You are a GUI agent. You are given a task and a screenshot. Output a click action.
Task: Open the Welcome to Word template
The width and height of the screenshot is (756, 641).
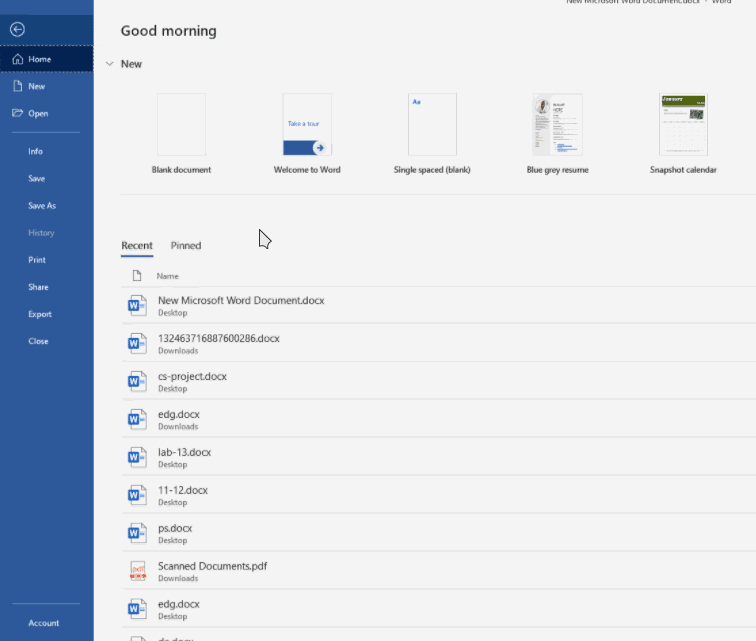pos(307,134)
